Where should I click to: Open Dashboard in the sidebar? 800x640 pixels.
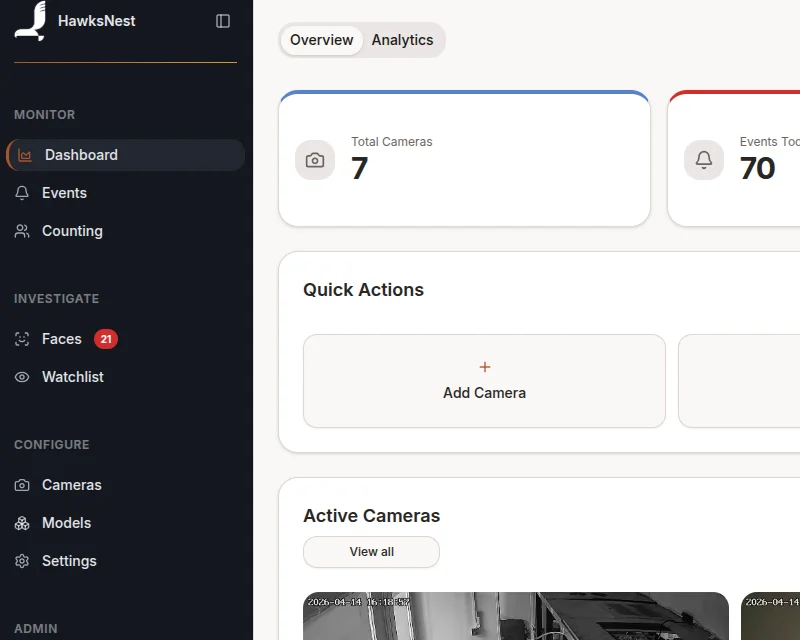tap(126, 155)
